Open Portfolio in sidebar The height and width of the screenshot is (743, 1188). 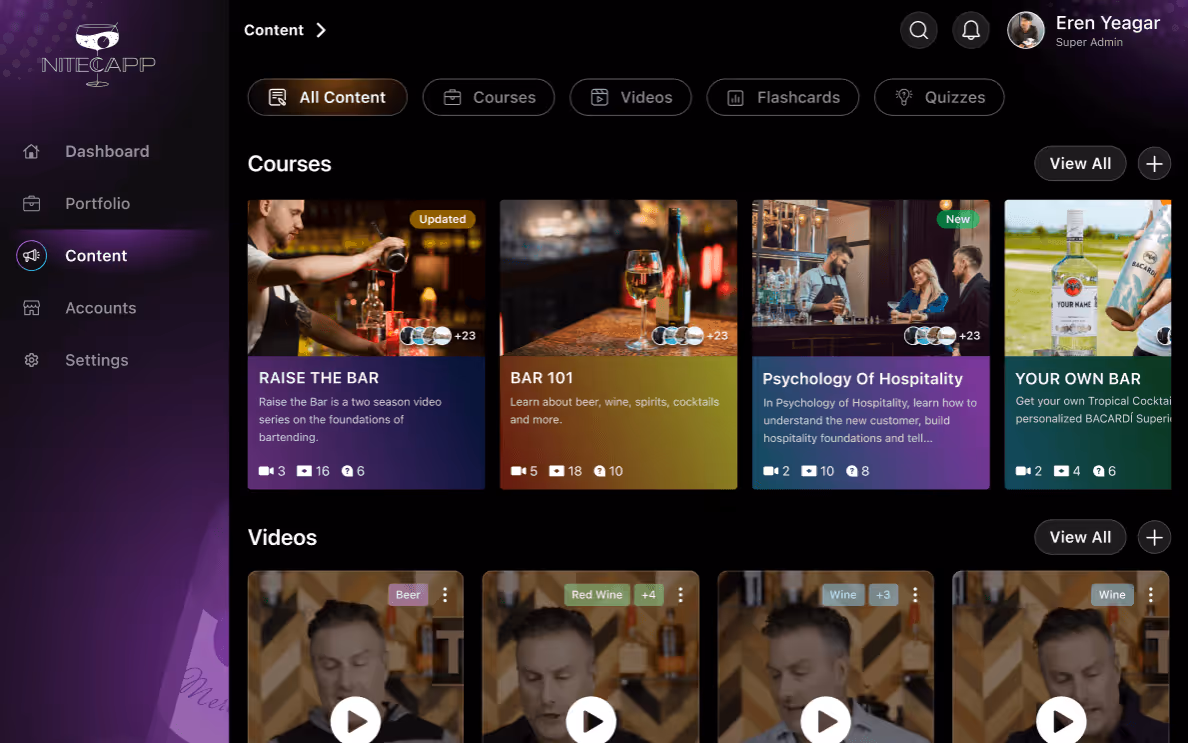point(98,204)
